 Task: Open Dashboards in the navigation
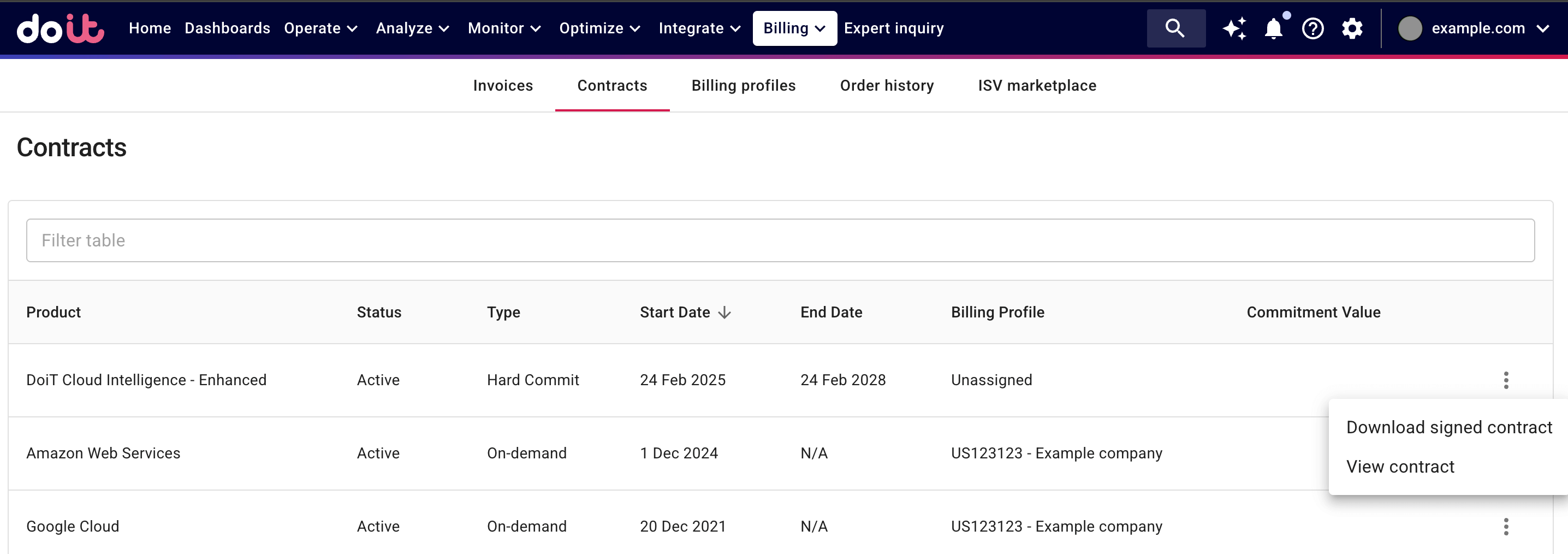point(227,28)
